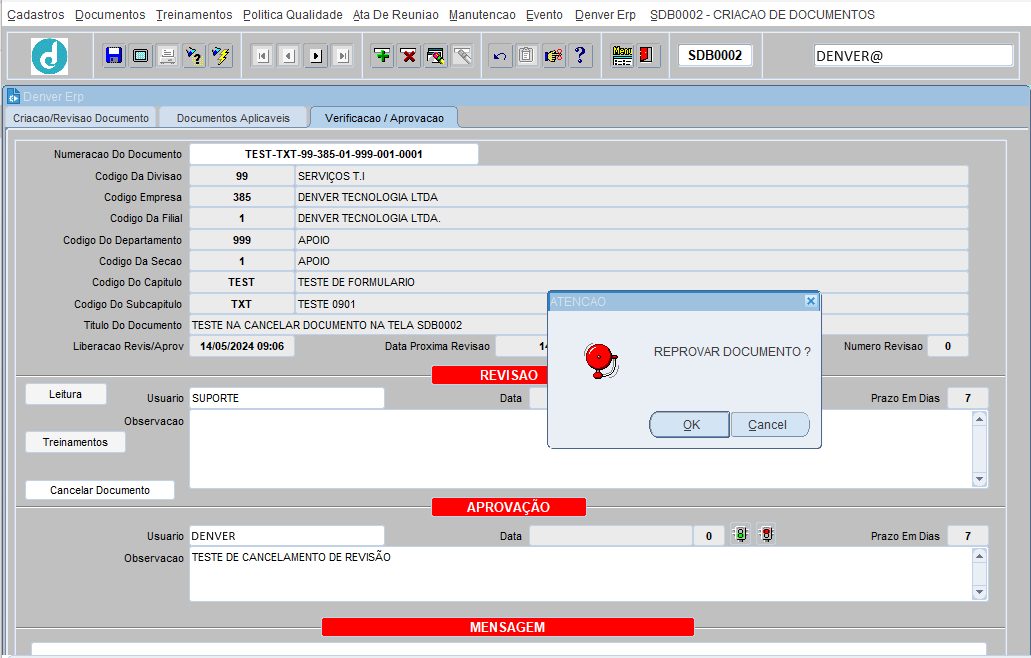Click the pointing hand toolbar icon

click(x=554, y=56)
